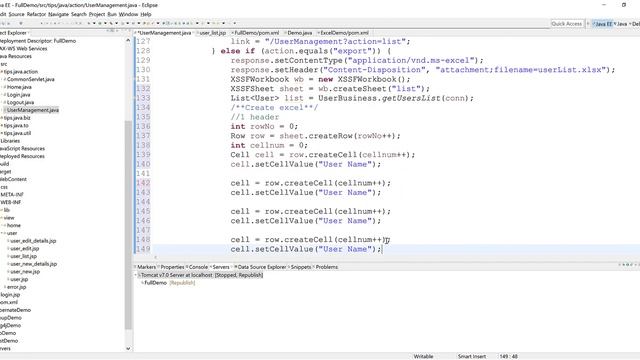Collapse the Tomcat v7.0 Server node
640x360 pixels.
point(137,275)
